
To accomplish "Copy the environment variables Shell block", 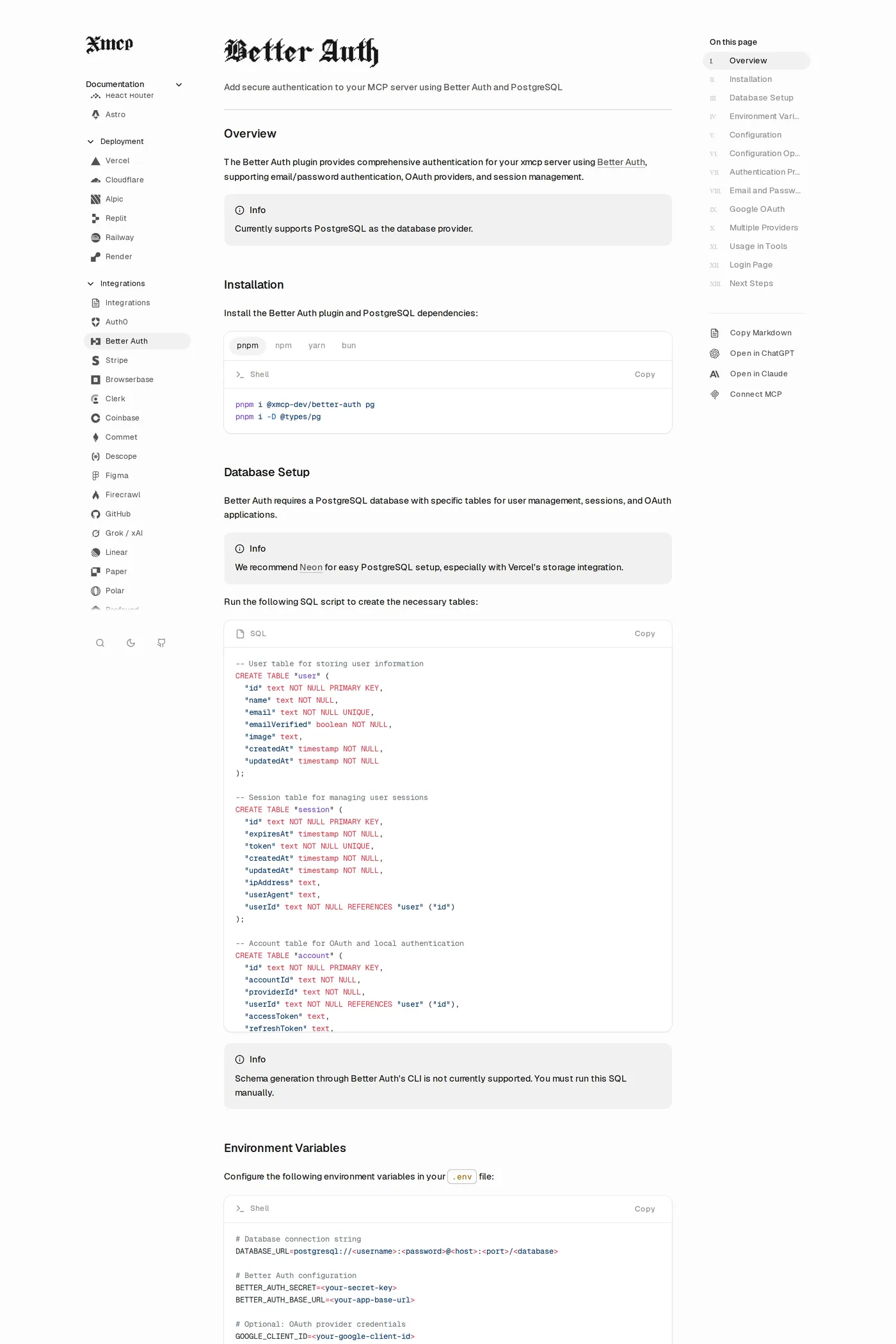I will point(644,1209).
